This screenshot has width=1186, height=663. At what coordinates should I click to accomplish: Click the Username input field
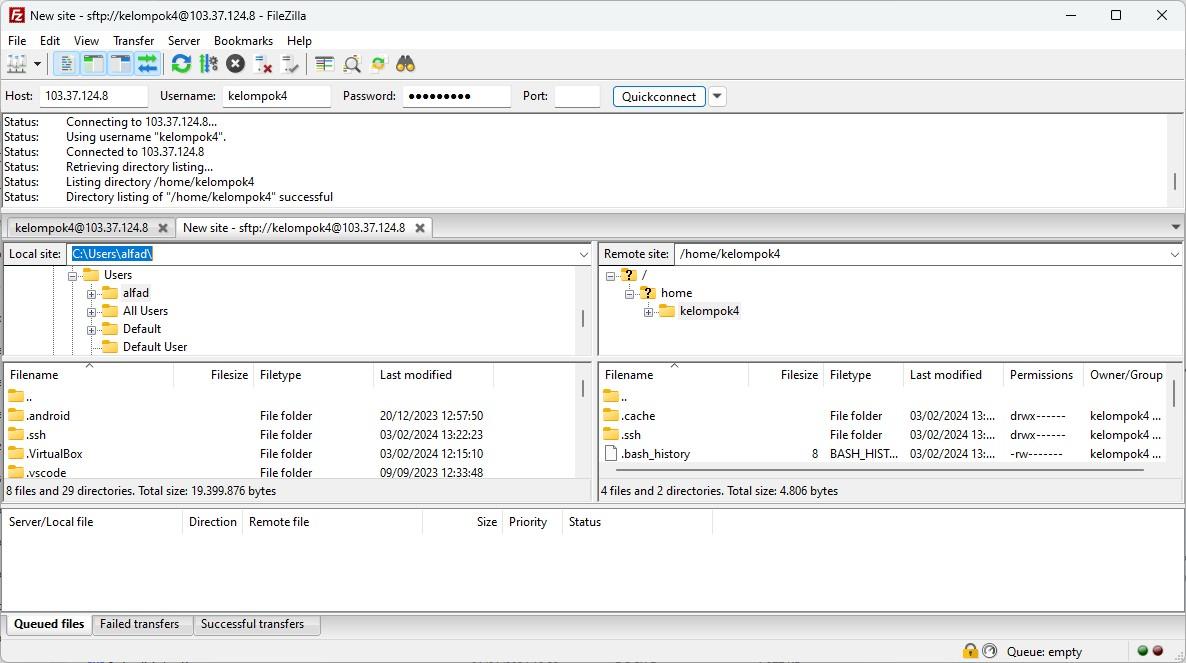click(x=276, y=96)
